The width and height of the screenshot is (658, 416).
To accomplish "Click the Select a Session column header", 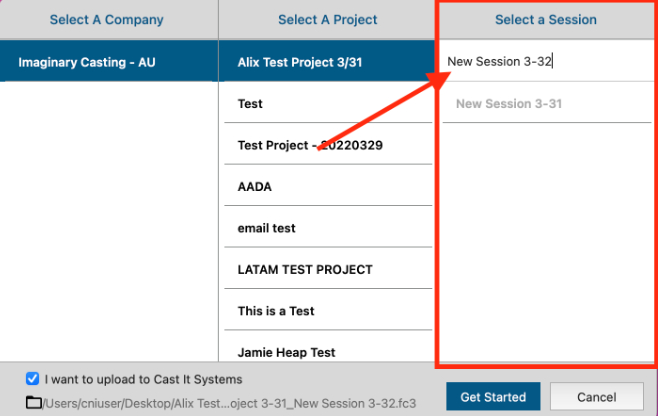I will click(545, 20).
